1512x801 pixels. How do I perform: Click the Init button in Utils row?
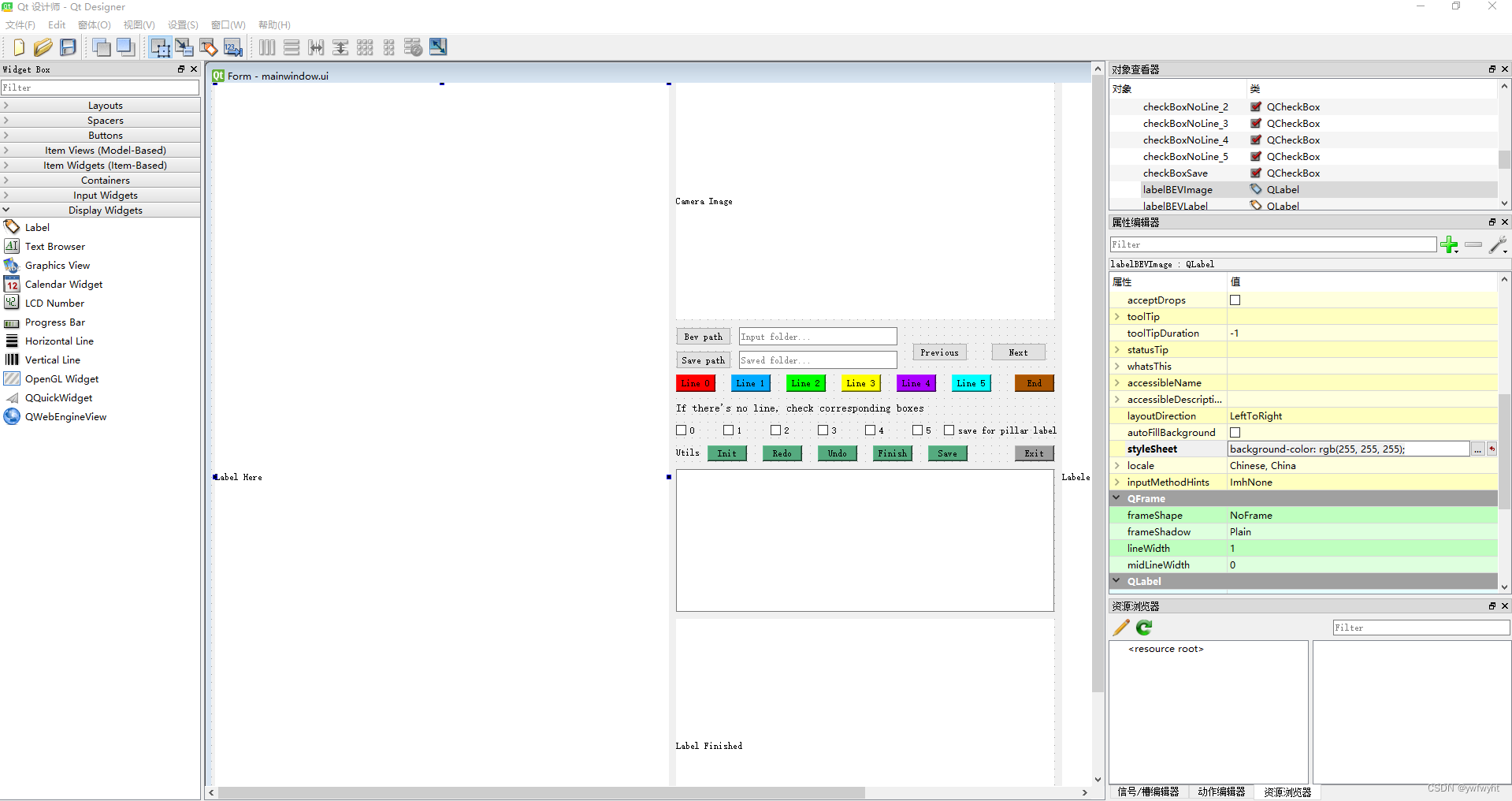tap(727, 453)
